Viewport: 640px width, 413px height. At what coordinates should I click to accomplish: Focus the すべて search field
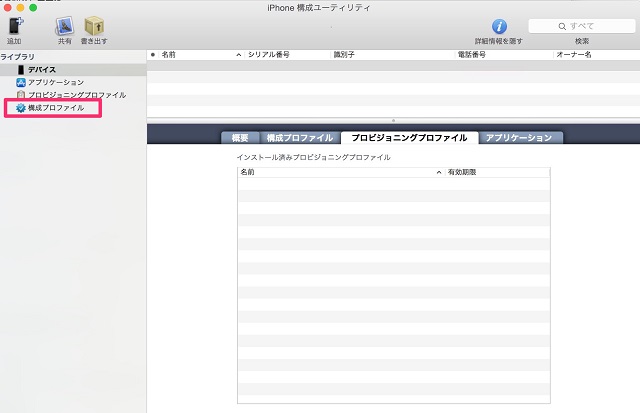pyautogui.click(x=582, y=26)
